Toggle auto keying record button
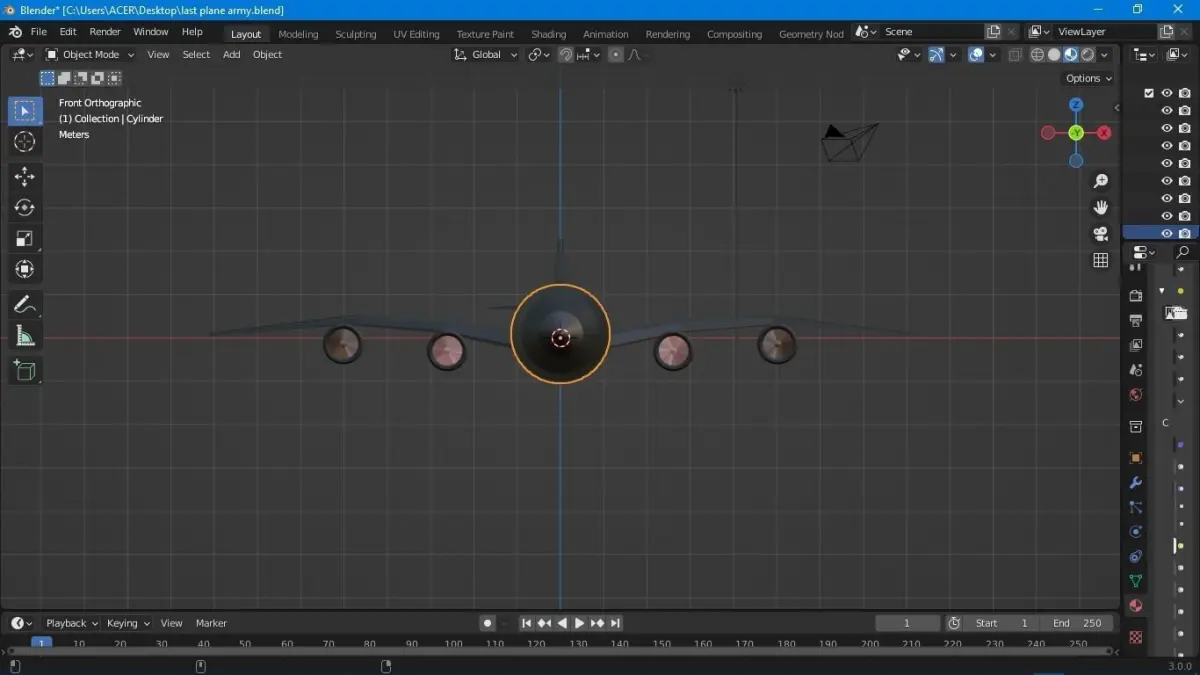This screenshot has height=675, width=1200. click(x=488, y=623)
